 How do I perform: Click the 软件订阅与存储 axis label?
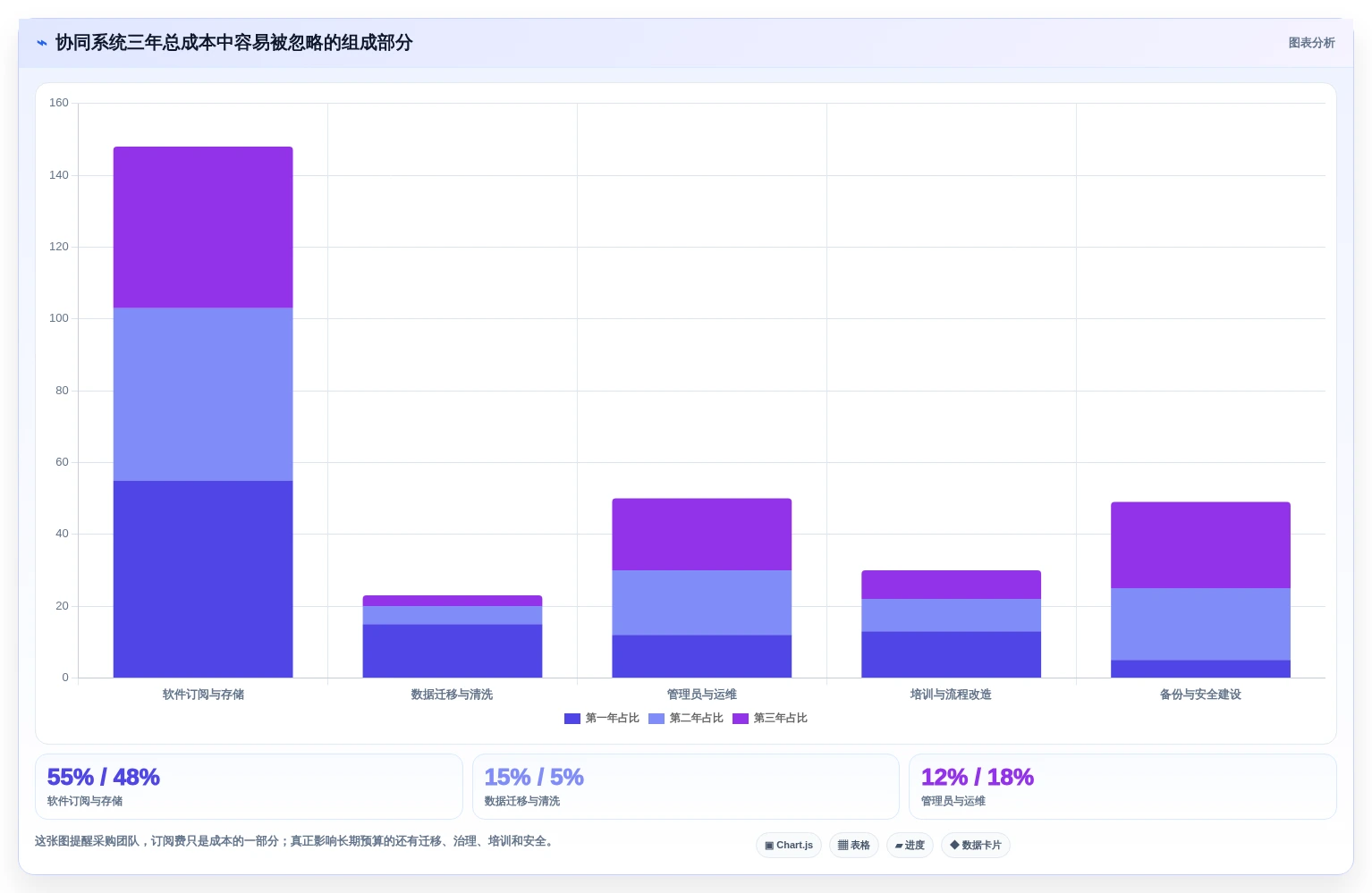[x=203, y=695]
